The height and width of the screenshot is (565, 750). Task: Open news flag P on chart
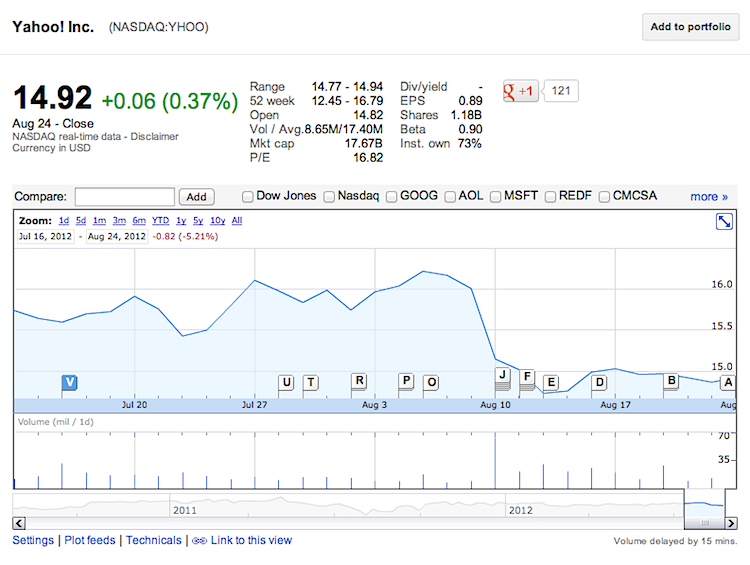[406, 381]
